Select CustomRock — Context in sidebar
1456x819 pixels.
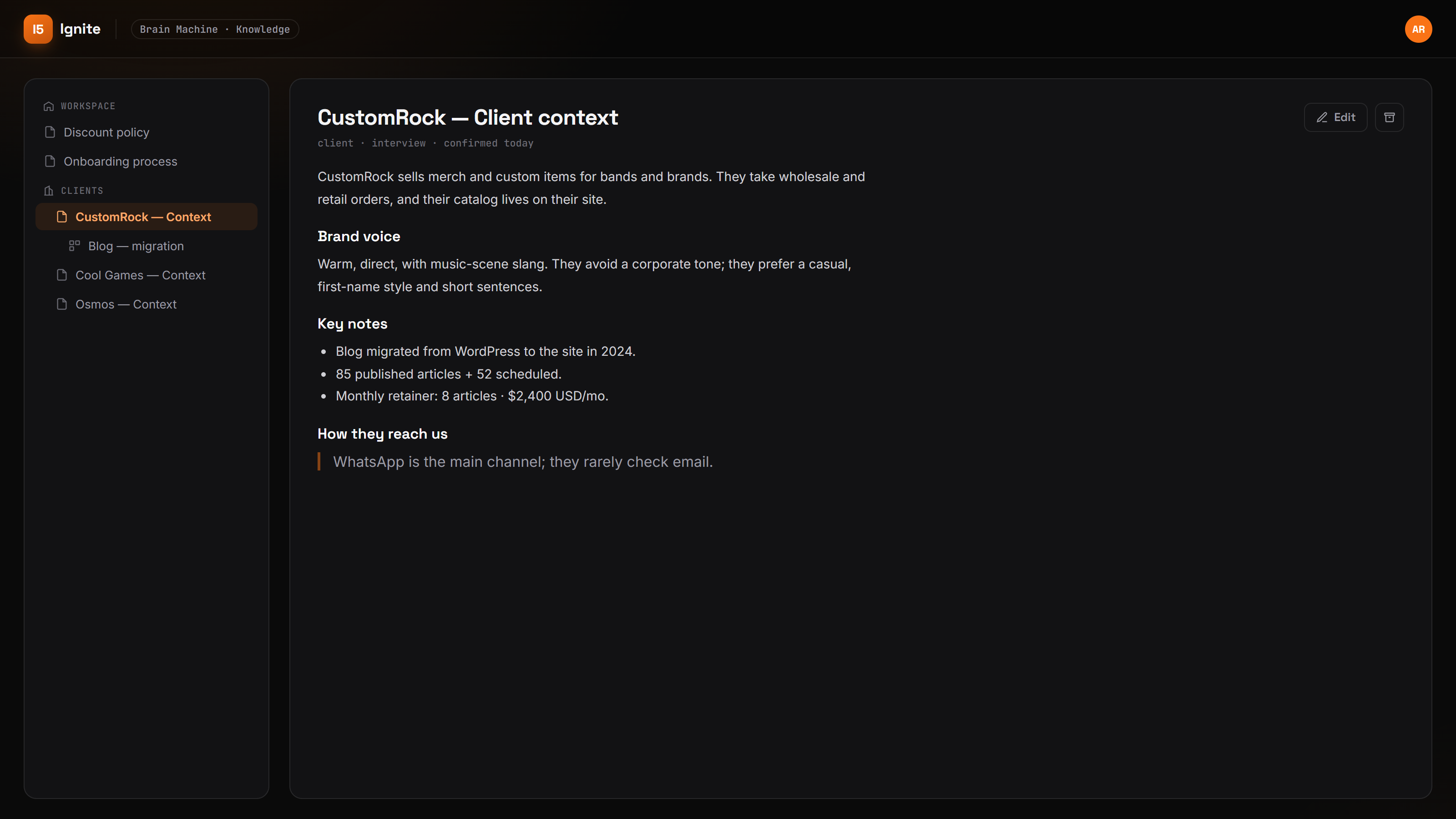click(147, 217)
